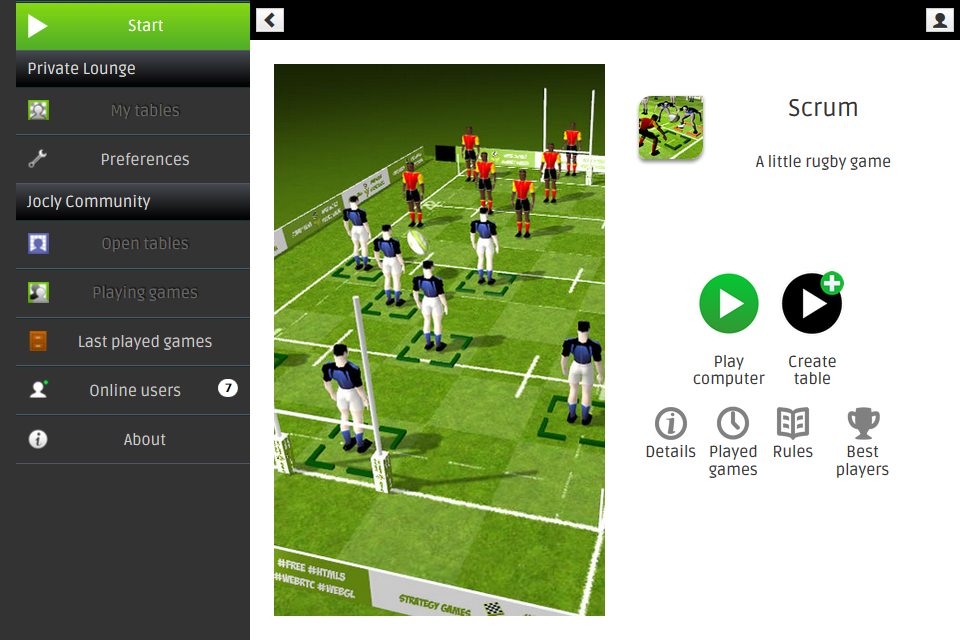Click the user profile icon at top right
The image size is (960, 640).
[x=939, y=20]
